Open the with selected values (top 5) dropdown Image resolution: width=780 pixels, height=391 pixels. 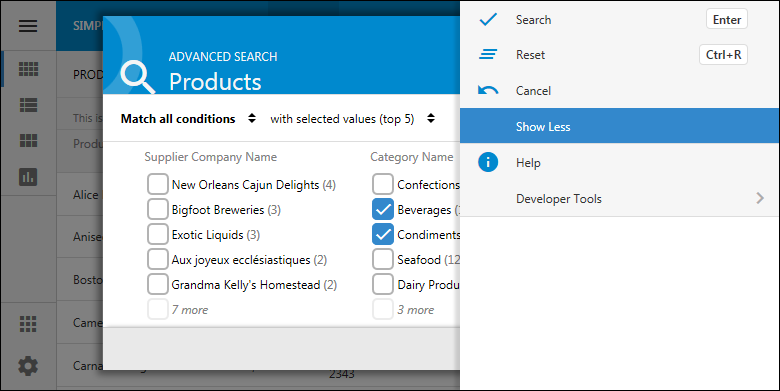click(x=352, y=118)
